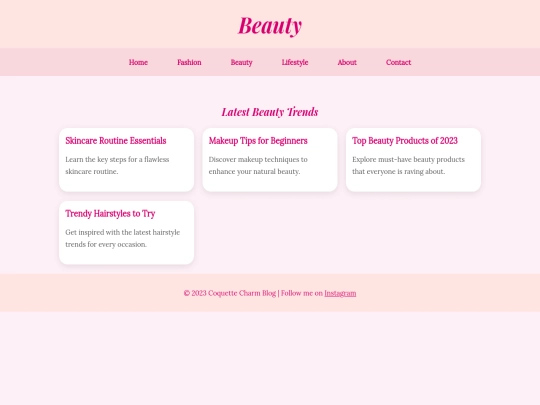The image size is (540, 405).
Task: Select Beauty in the navigation bar
Action: click(x=241, y=62)
